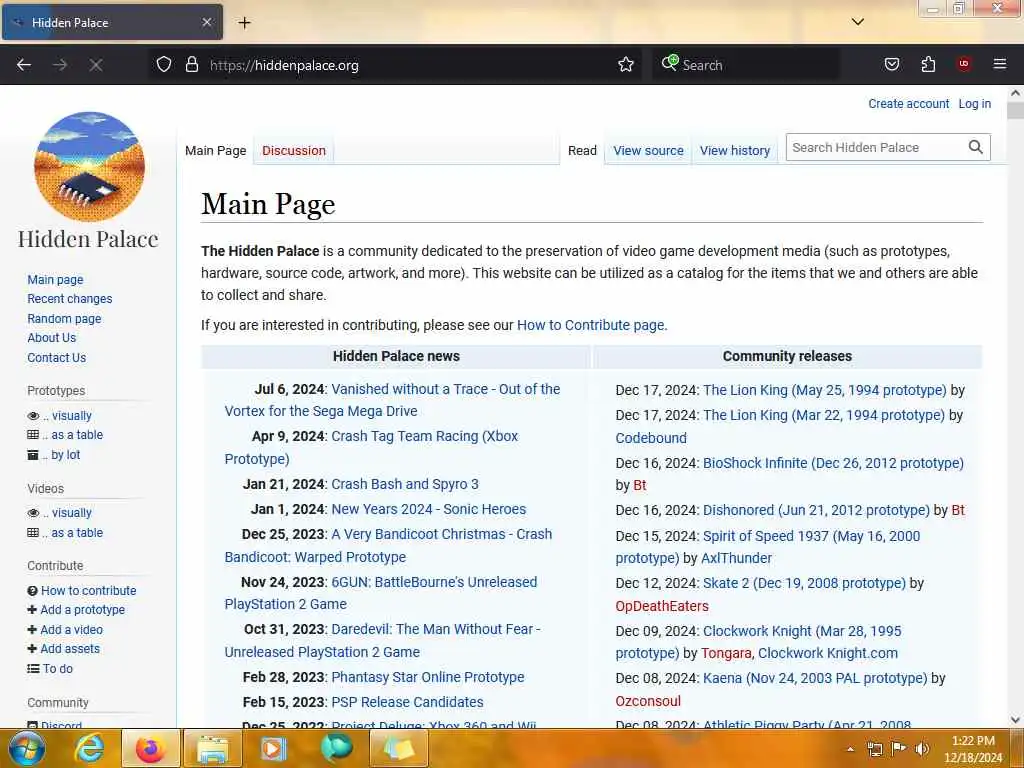Open Phantasy Star Online Prototype news

(428, 677)
